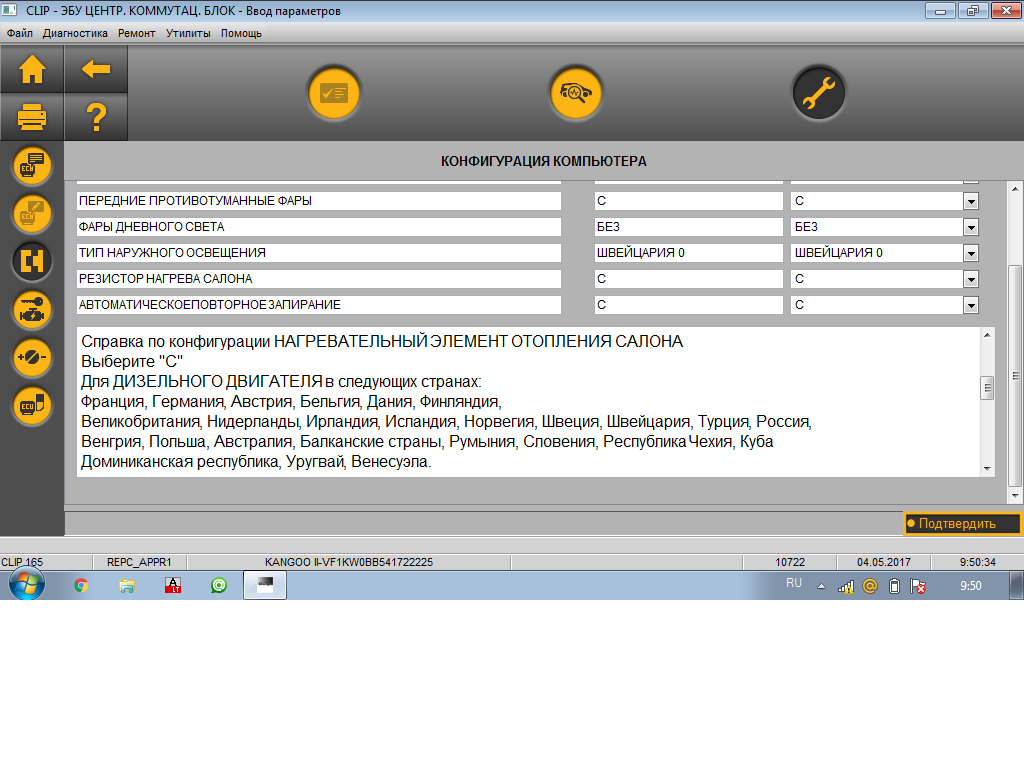Viewport: 1024px width, 768px height.
Task: Click the КОНФИГУРАЦИЯ КОМПЬЮТЕРА heading
Action: pos(543,161)
